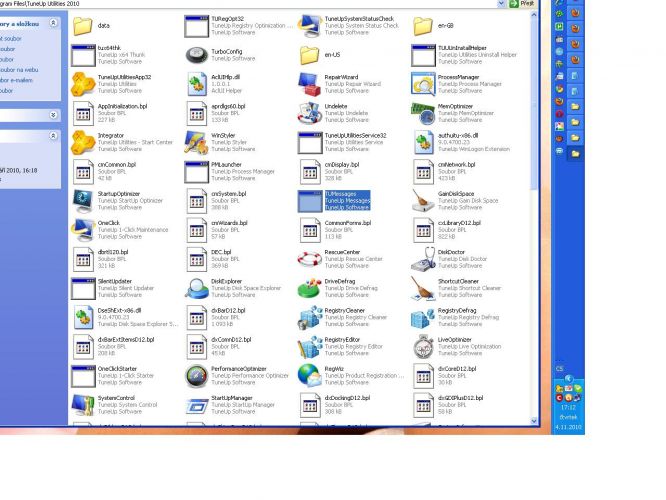Expand the collapsed second sidebar panel

(53, 115)
